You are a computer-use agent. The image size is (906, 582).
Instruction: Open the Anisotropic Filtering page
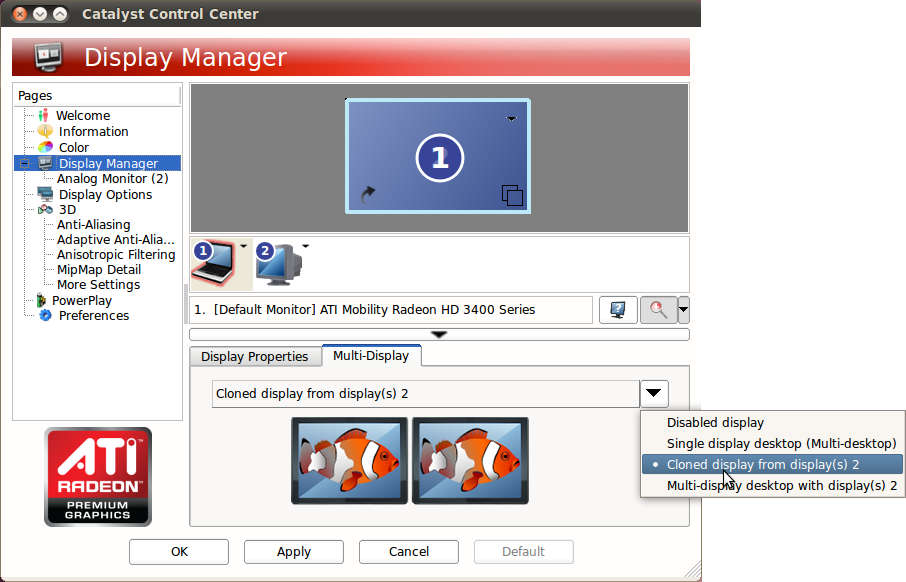116,254
